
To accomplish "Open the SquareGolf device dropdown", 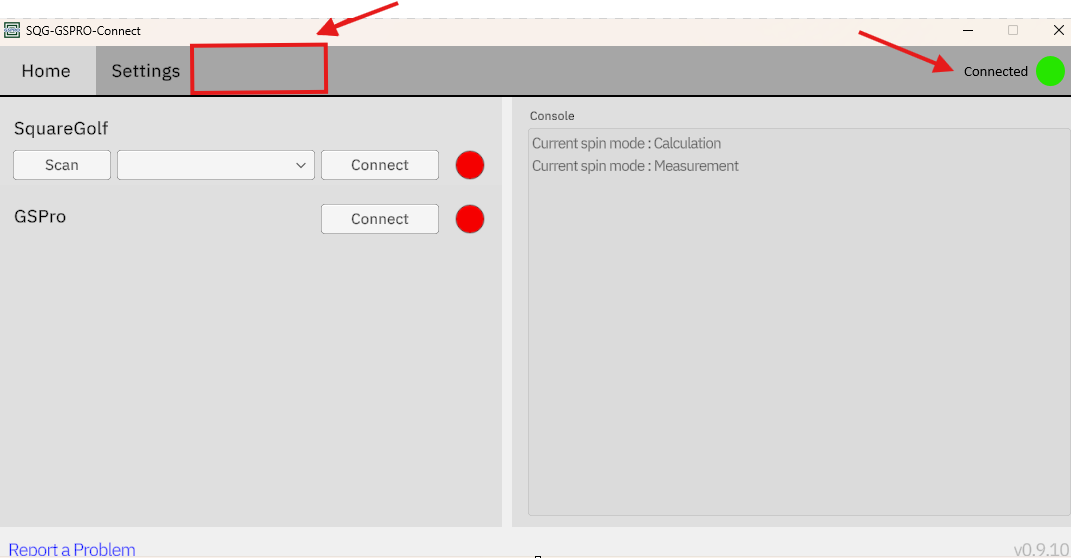I will click(216, 165).
